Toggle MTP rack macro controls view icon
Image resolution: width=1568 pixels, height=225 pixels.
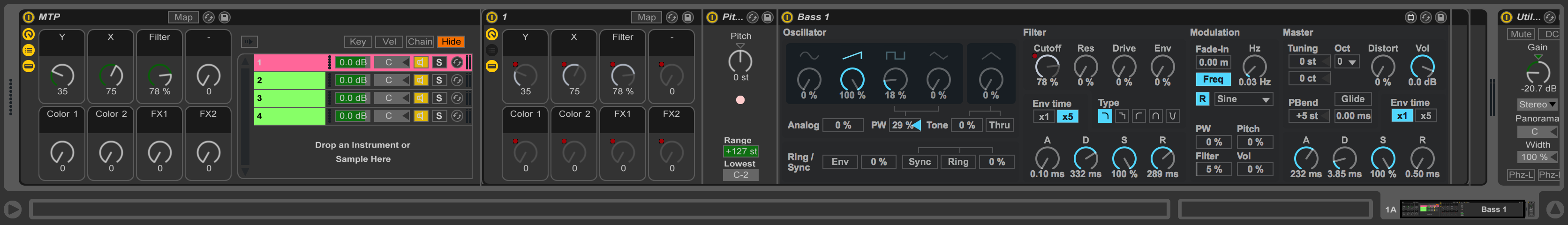[29, 34]
